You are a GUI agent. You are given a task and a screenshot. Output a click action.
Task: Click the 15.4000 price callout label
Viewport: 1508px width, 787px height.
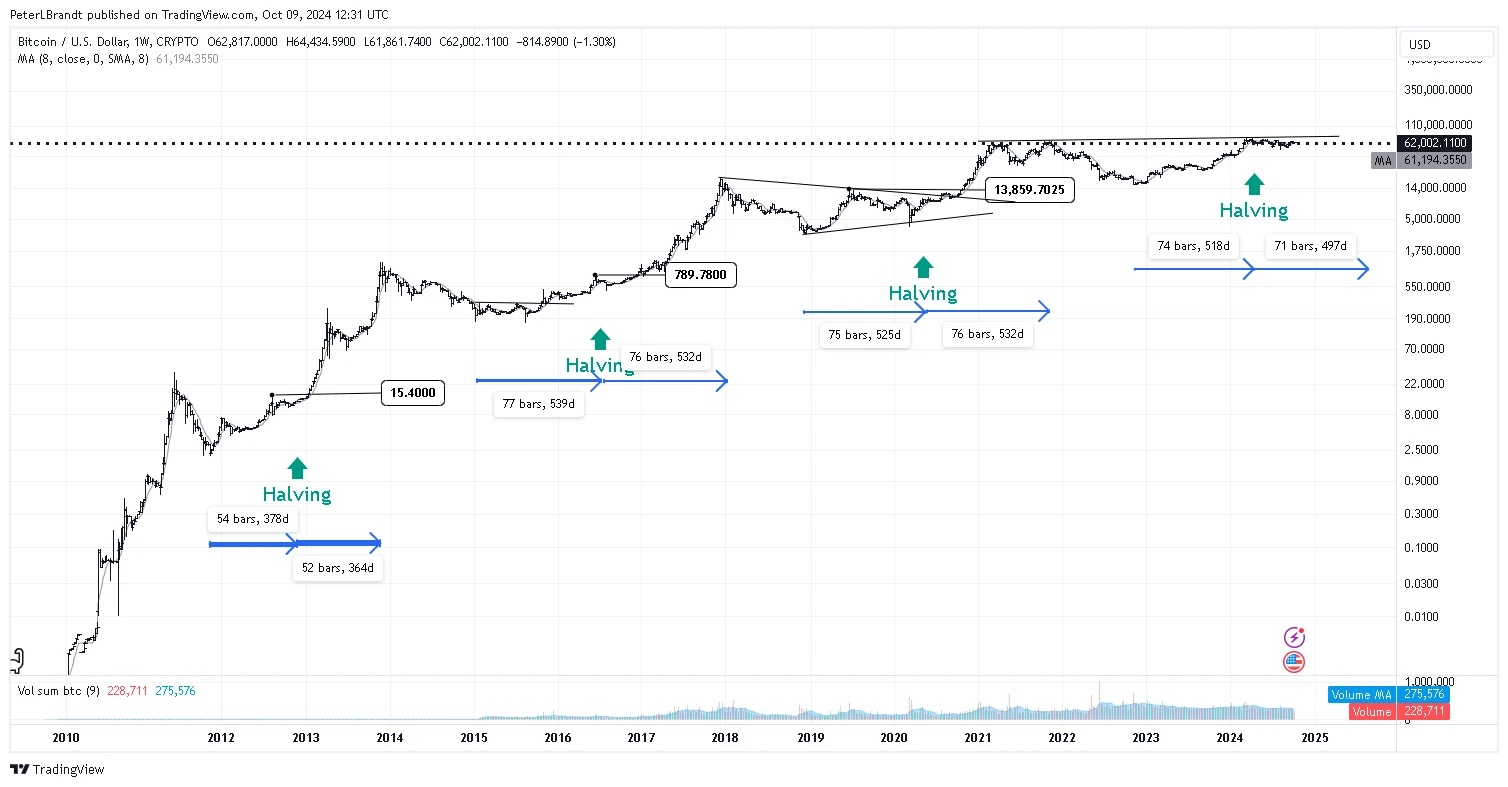(413, 393)
